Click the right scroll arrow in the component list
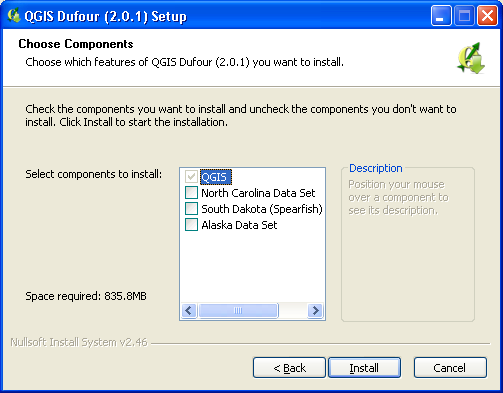The height and width of the screenshot is (393, 503). (315, 311)
